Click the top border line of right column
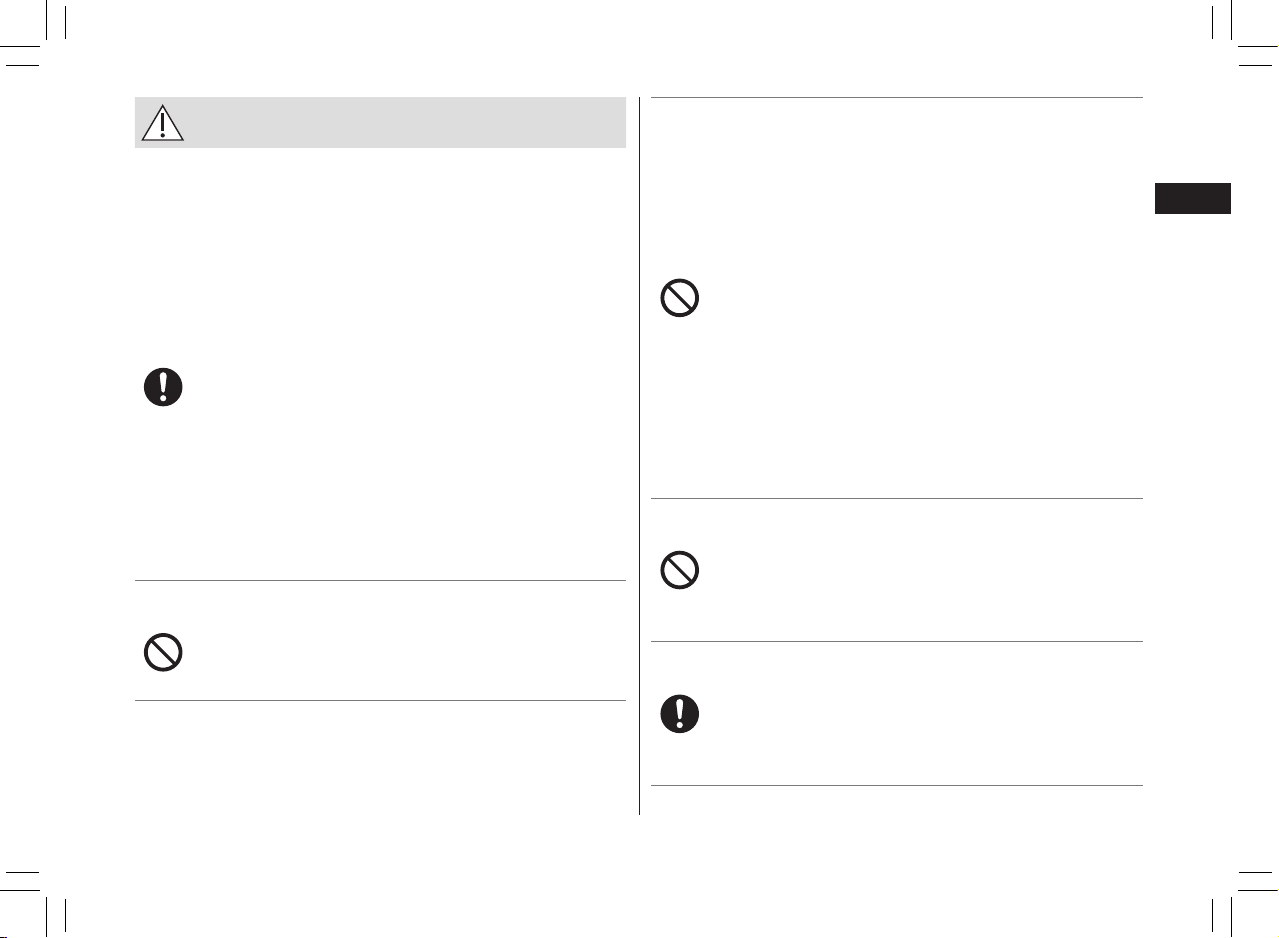The height and width of the screenshot is (938, 1279). (x=897, y=97)
